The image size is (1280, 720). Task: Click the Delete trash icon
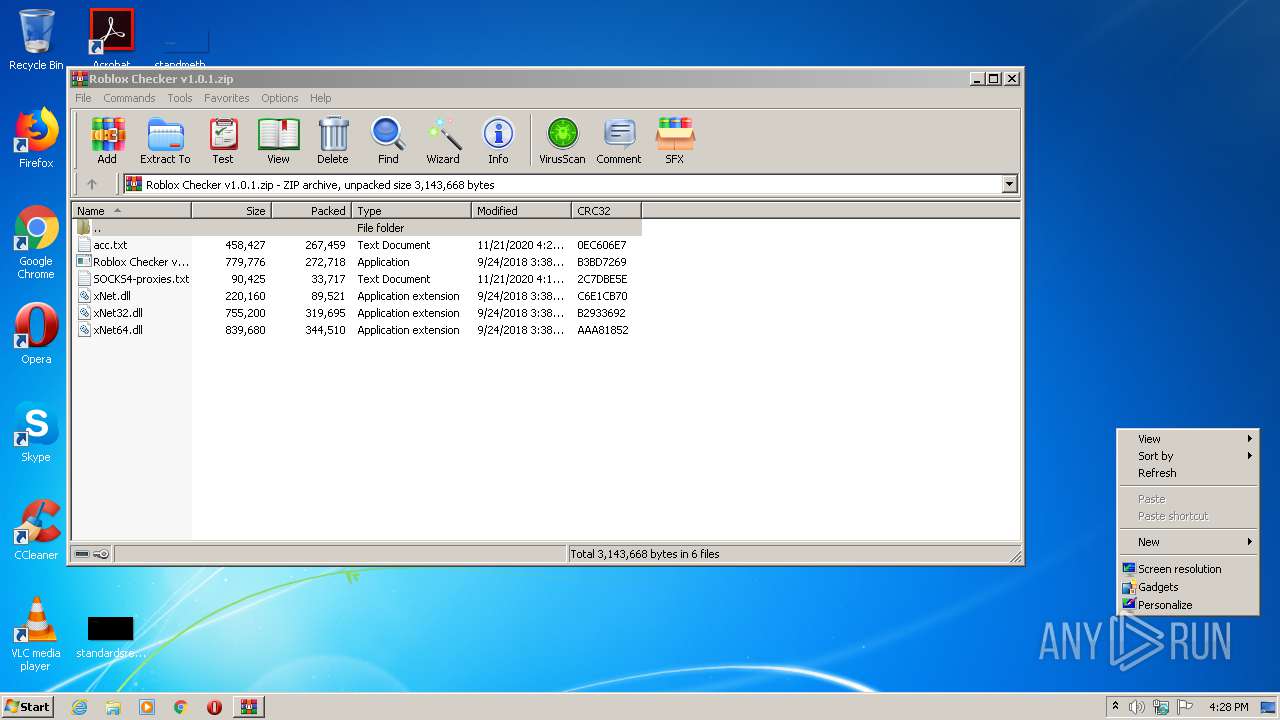pos(333,141)
